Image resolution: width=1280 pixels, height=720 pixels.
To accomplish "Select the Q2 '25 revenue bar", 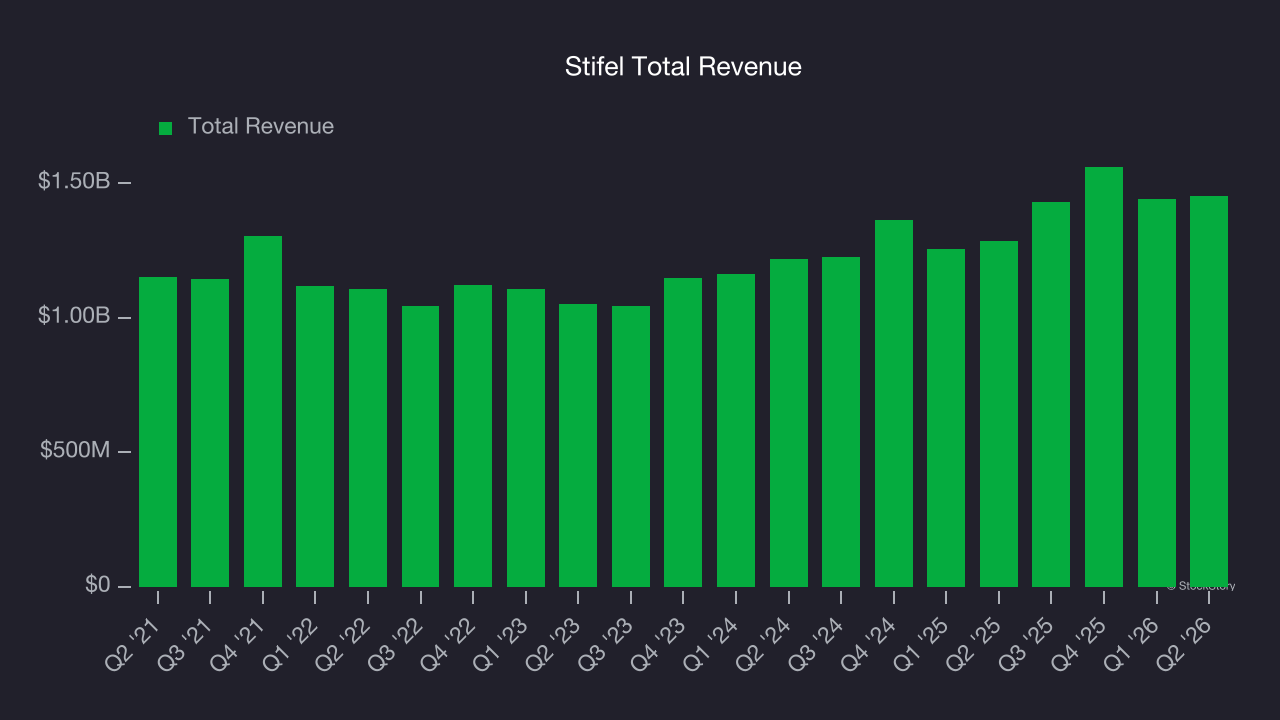I will (999, 414).
